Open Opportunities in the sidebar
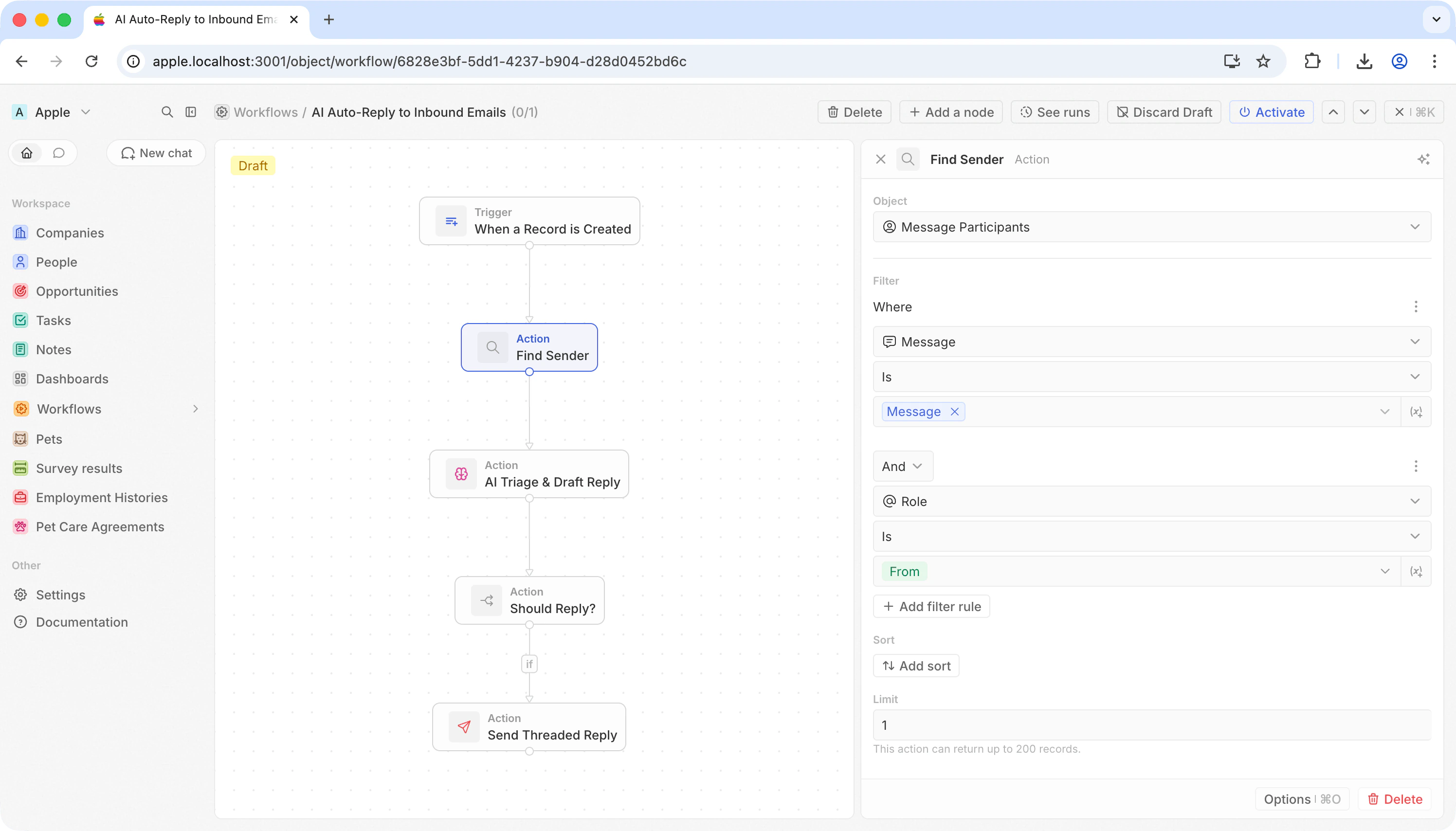 77,291
